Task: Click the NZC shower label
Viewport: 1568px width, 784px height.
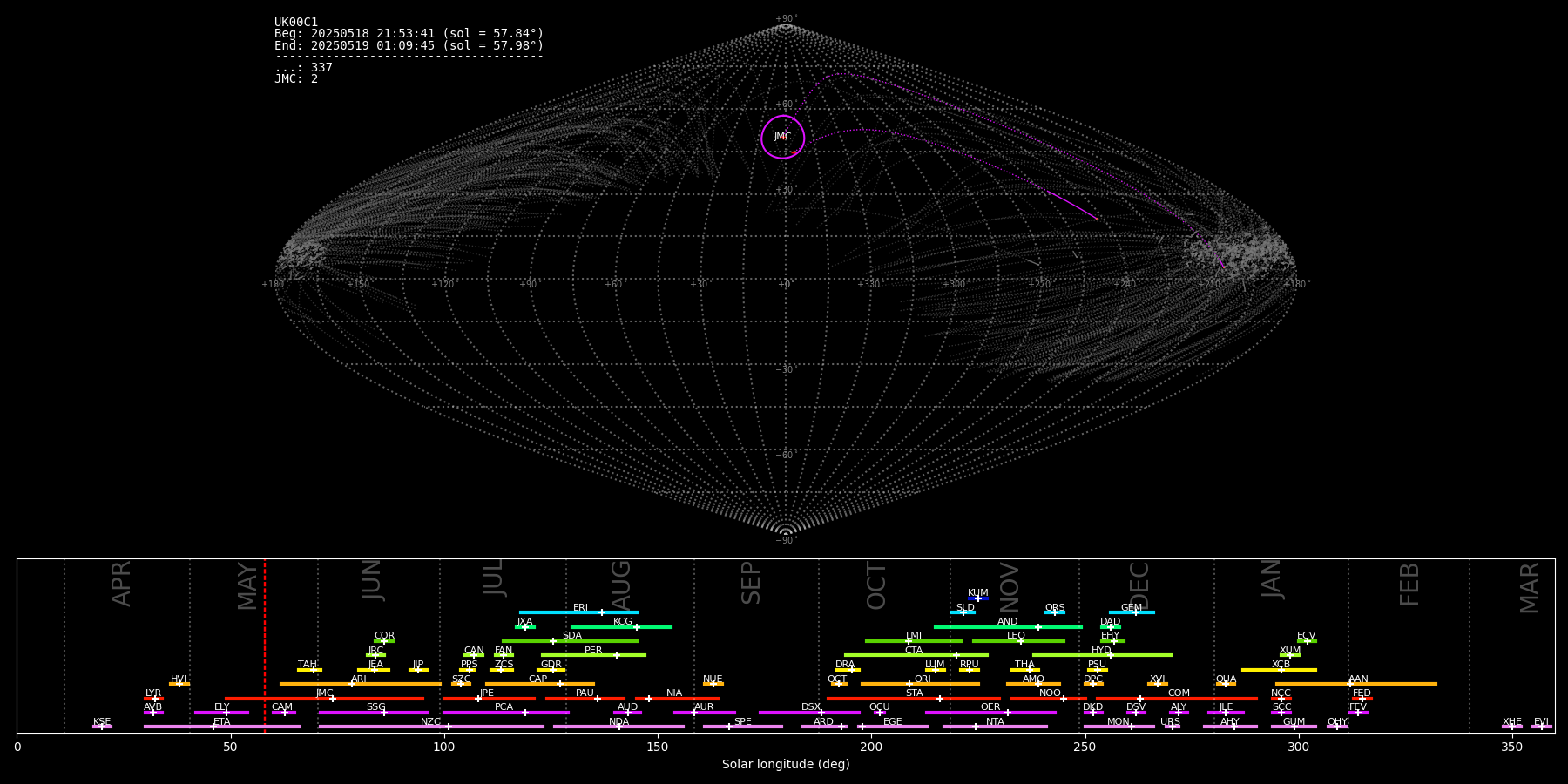Action: point(431,722)
